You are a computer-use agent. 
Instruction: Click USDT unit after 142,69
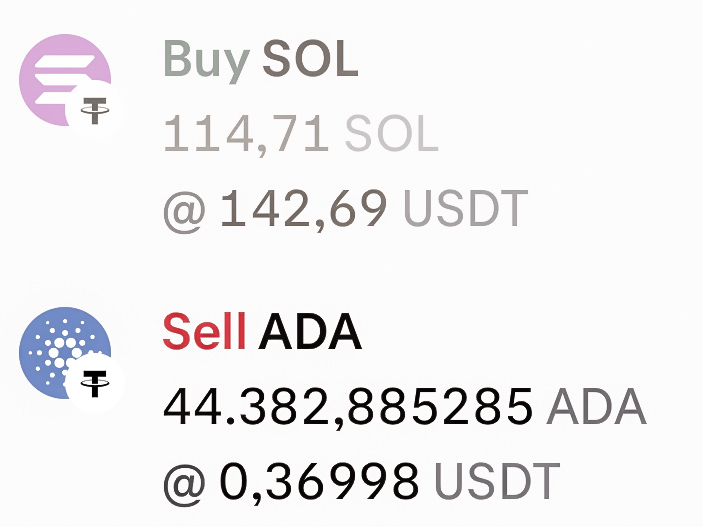point(466,208)
